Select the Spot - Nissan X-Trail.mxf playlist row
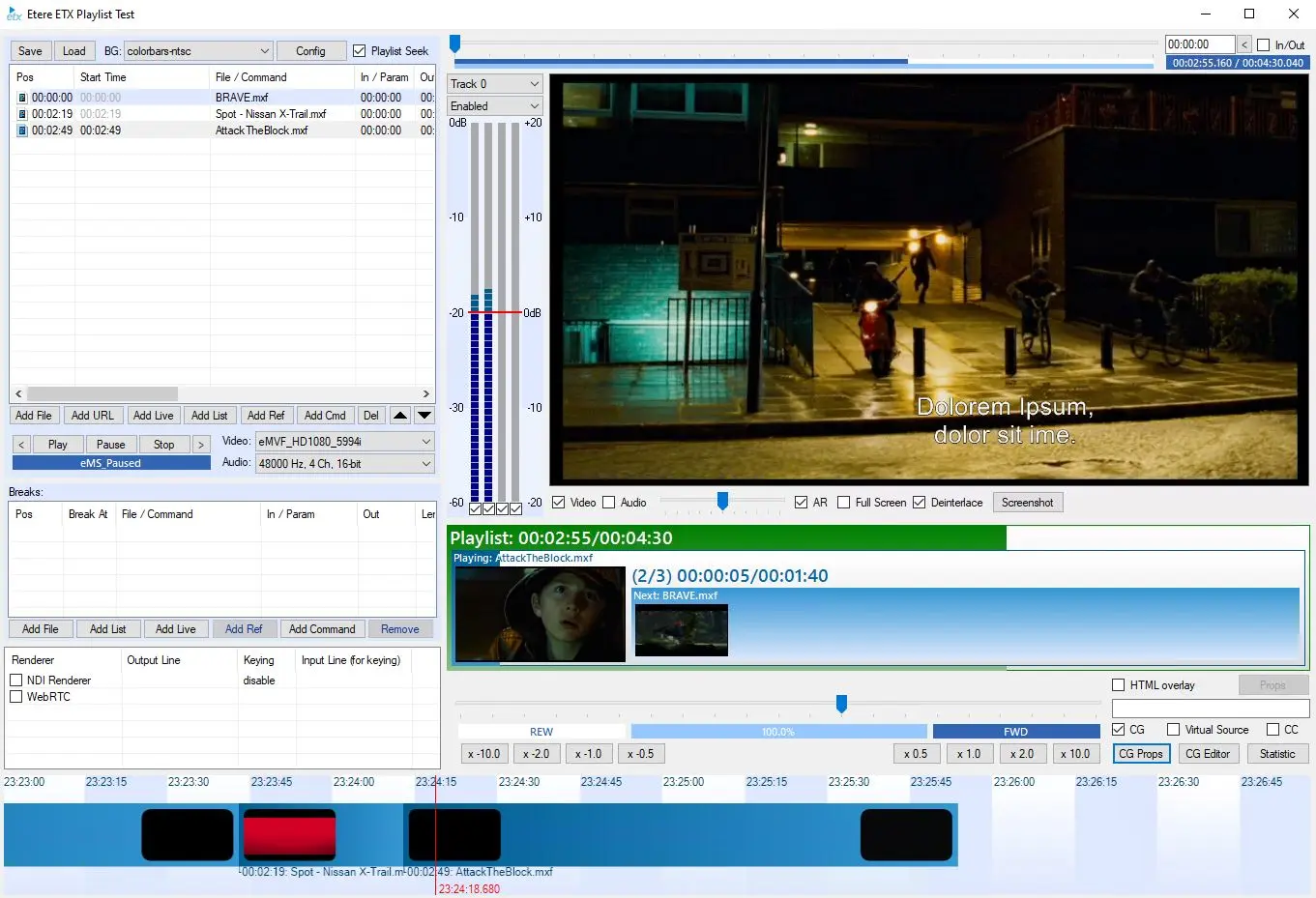1316x898 pixels. pyautogui.click(x=271, y=114)
